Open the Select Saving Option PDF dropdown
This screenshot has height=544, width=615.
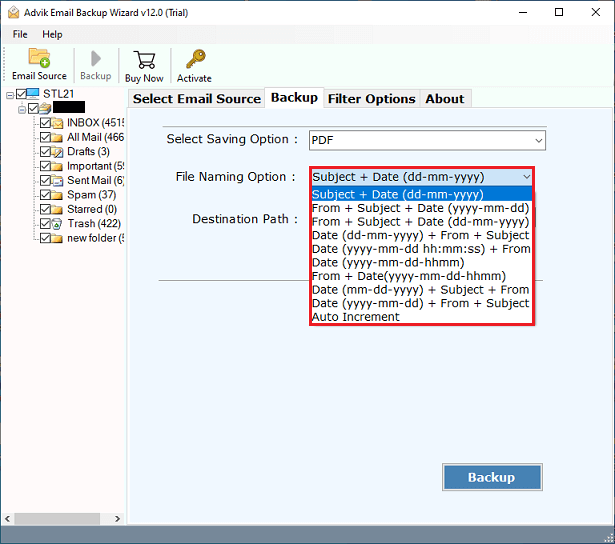click(427, 140)
